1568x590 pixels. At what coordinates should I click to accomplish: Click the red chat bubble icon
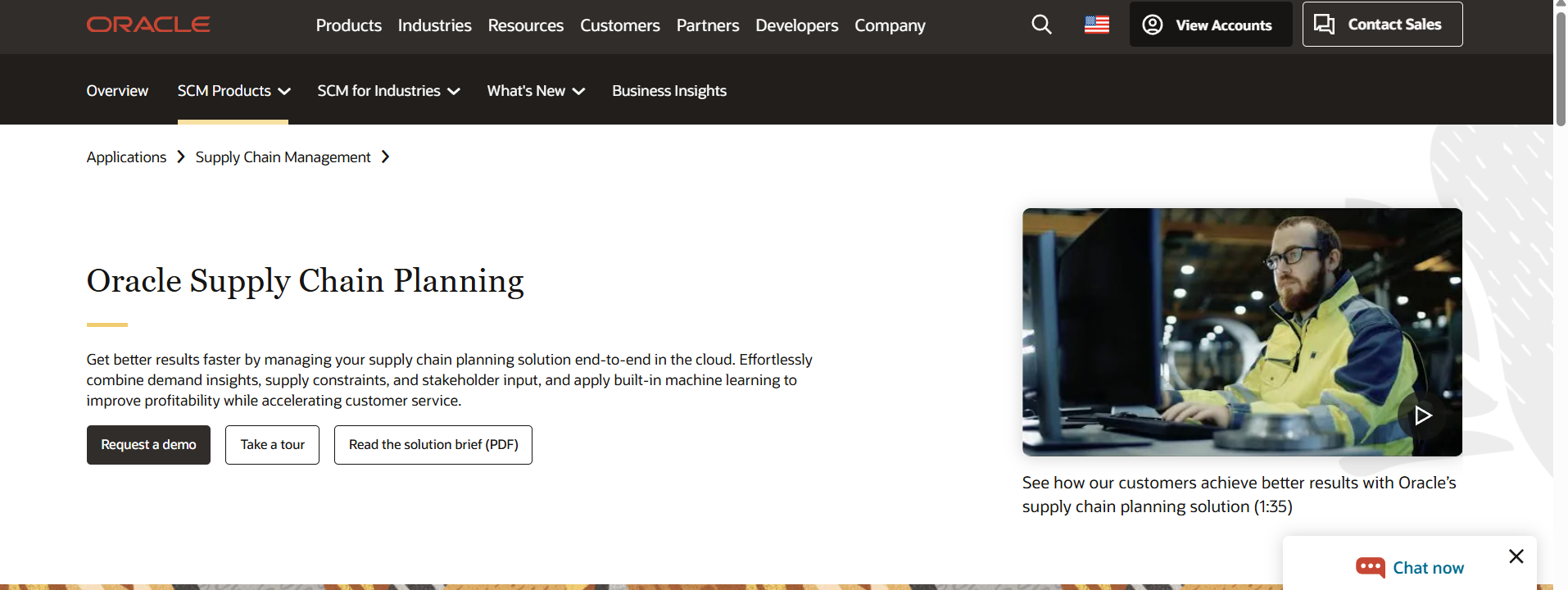click(x=1370, y=567)
